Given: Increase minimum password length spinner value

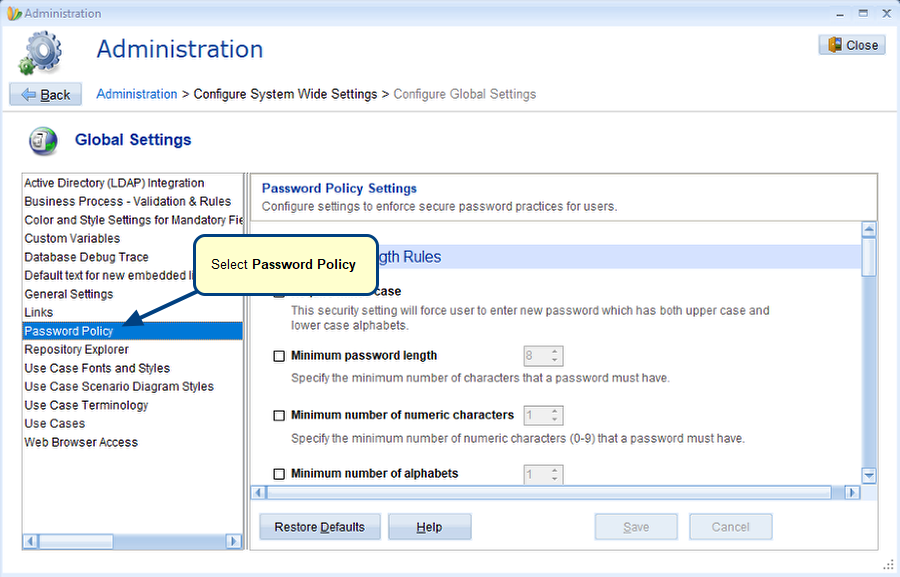Looking at the screenshot, I should point(555,351).
